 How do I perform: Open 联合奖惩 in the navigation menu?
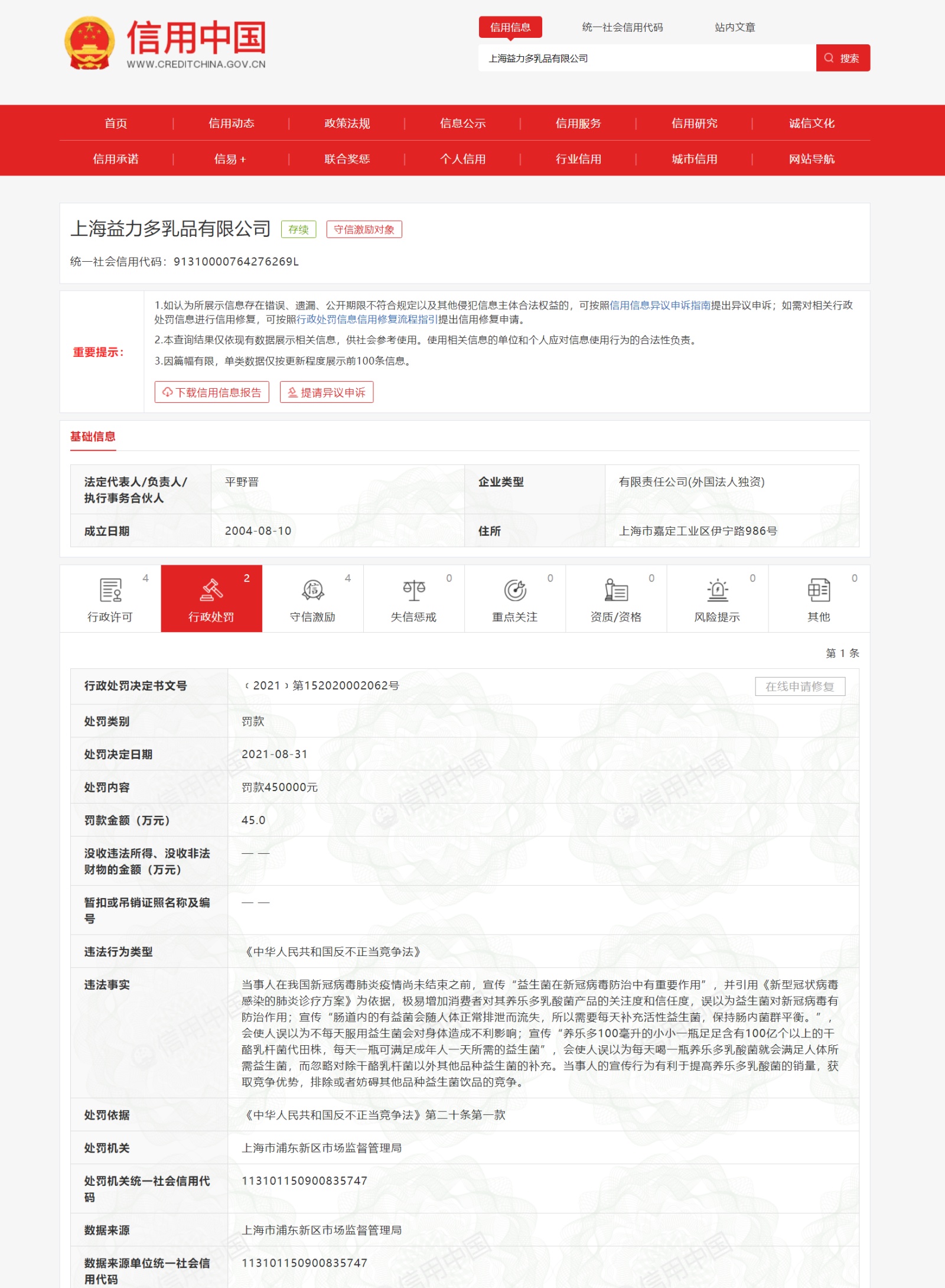pos(347,159)
